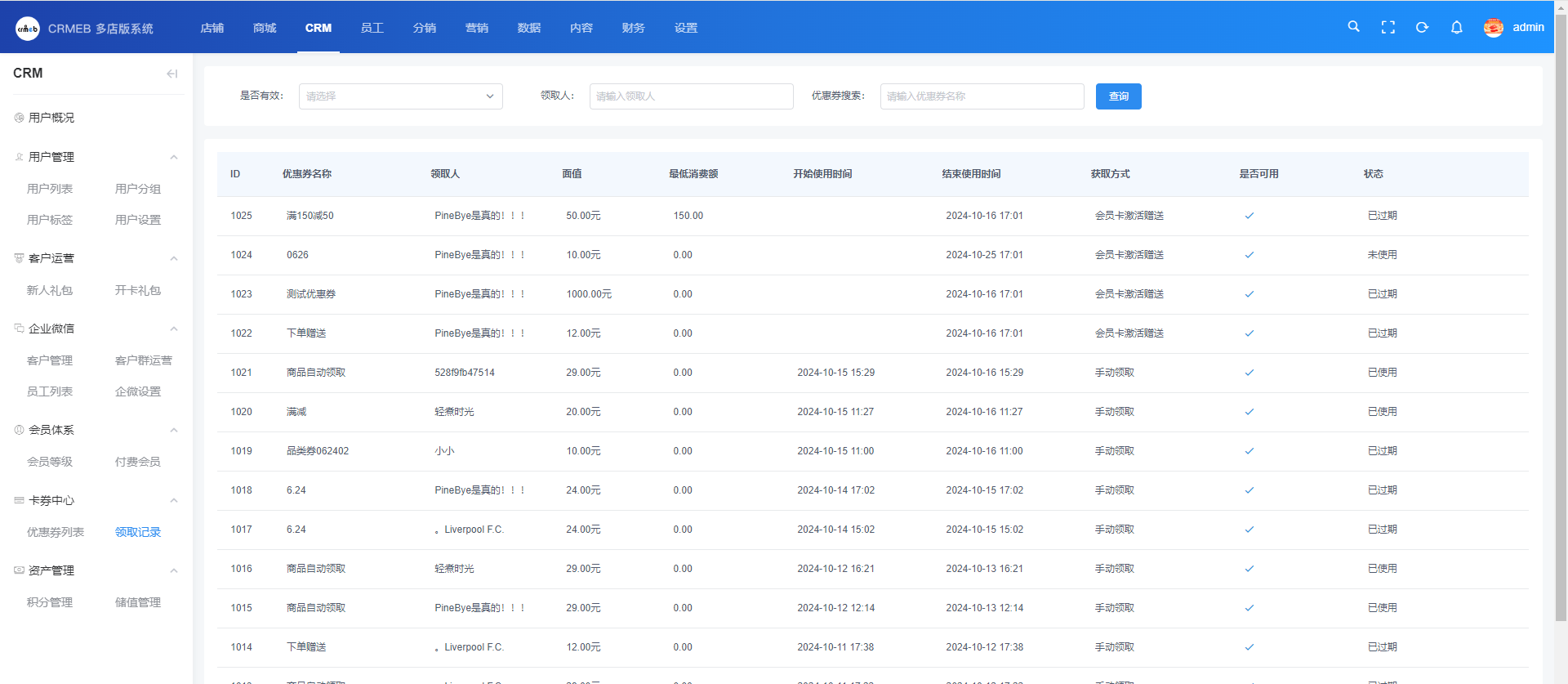
Task: Click the 领取人 input field
Action: pos(691,96)
